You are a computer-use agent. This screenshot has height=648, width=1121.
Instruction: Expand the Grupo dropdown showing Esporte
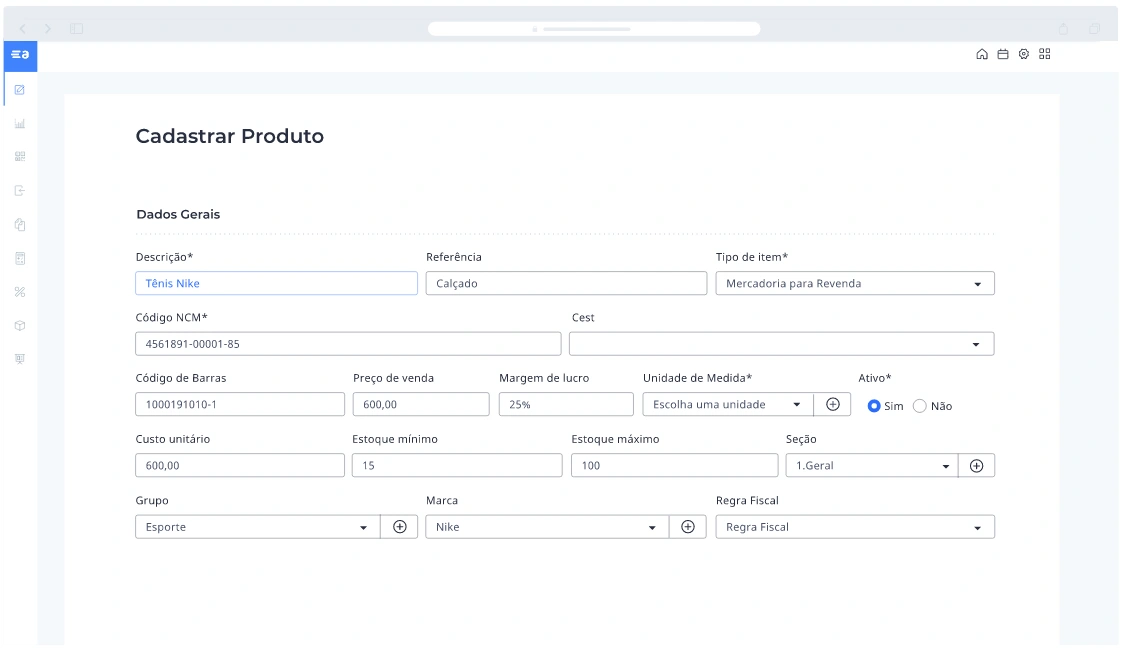257,527
